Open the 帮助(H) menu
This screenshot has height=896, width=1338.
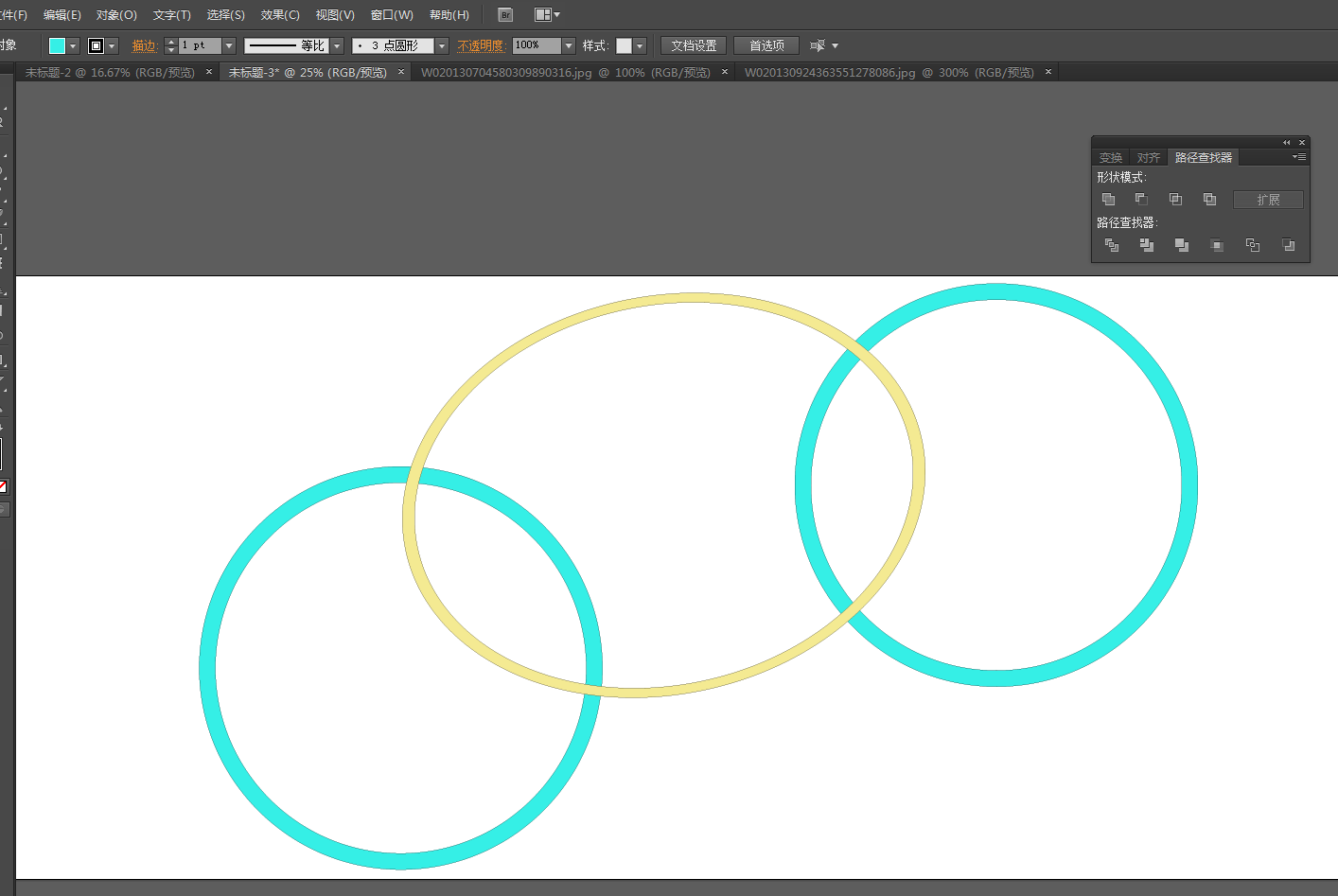pyautogui.click(x=449, y=15)
